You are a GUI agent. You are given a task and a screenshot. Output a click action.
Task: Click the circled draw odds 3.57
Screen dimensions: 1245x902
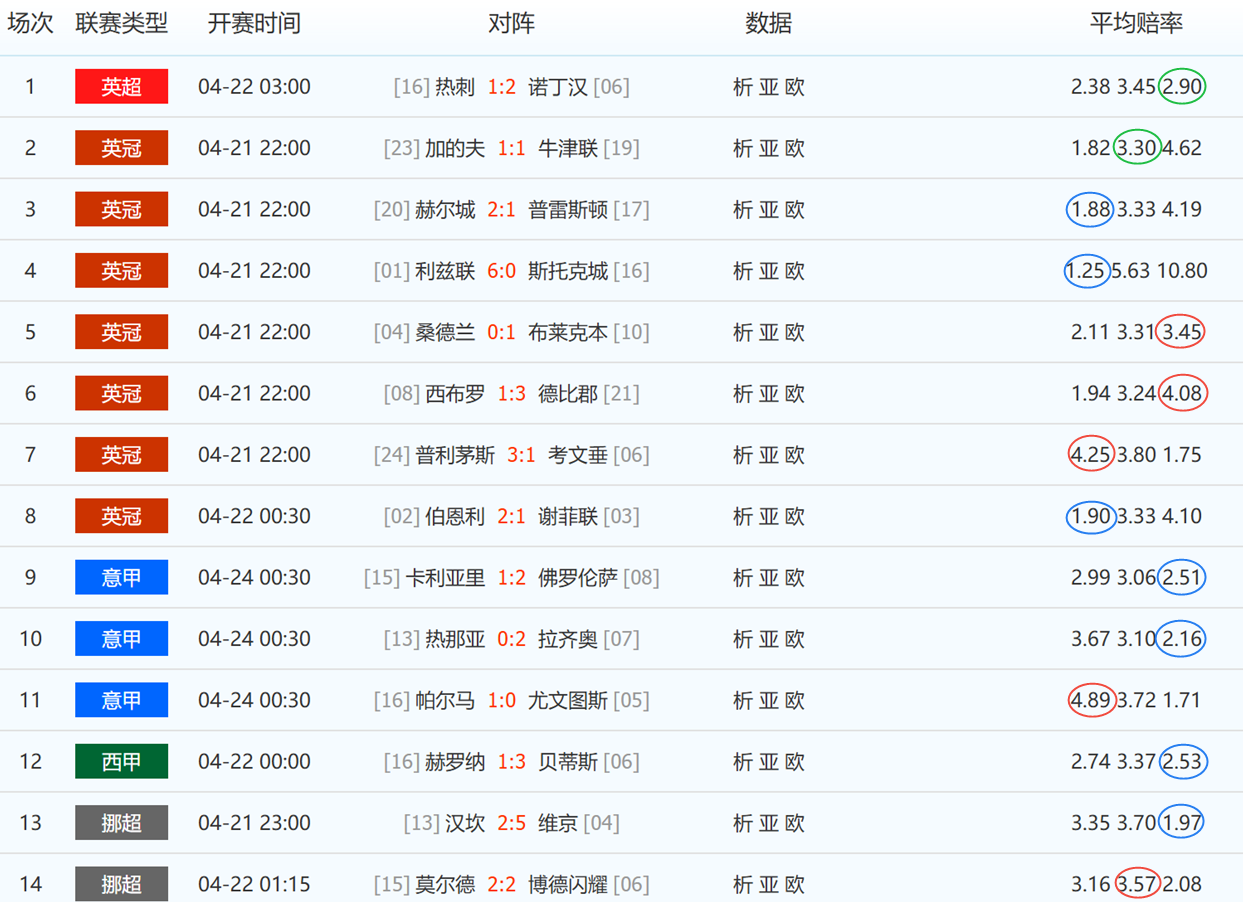coord(1136,884)
